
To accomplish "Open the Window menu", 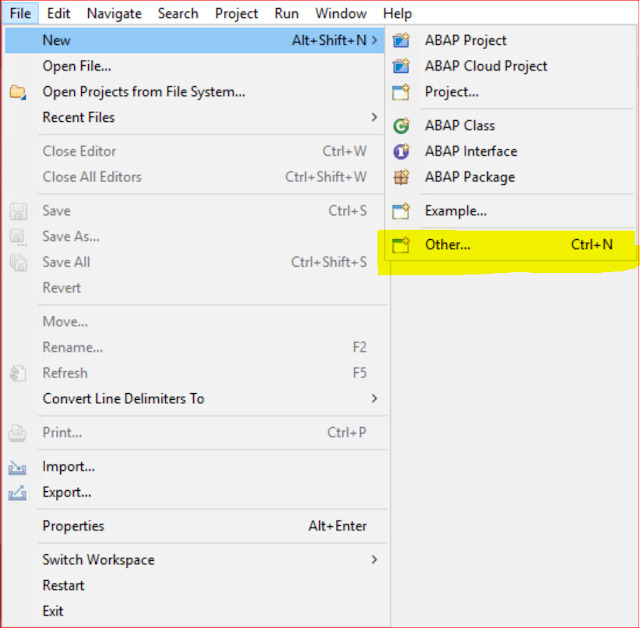I will tap(341, 13).
